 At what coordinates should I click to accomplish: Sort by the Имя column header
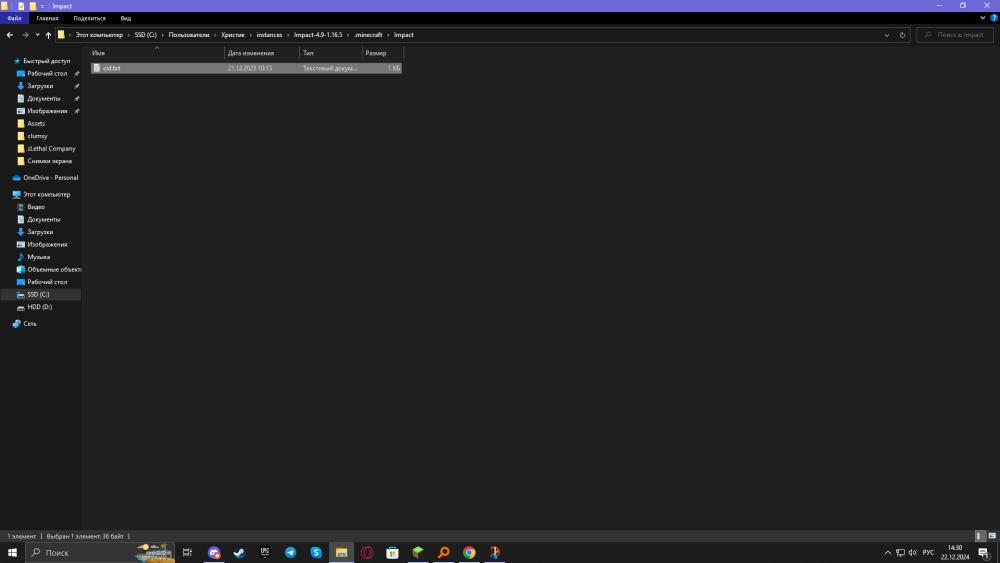157,53
